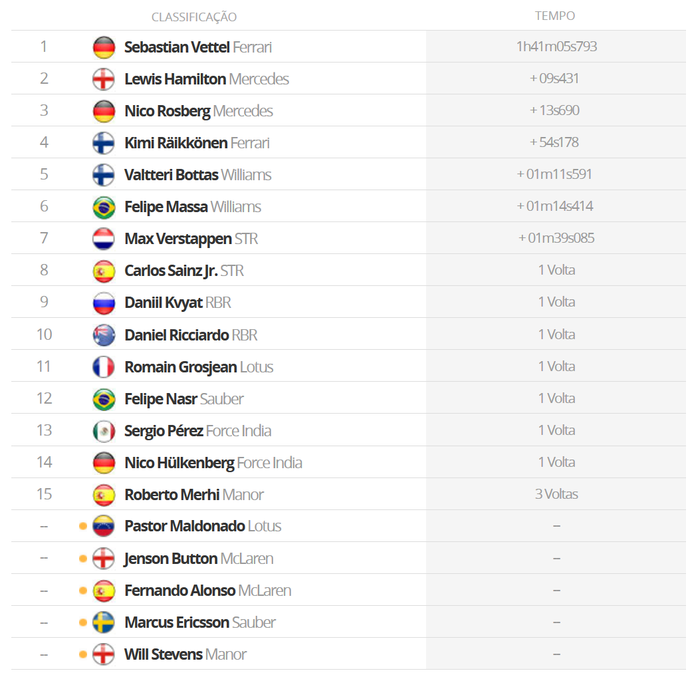Screen dimensions: 690x677
Task: Click the Finnish flag beside Kimi Räikkönen
Action: click(104, 143)
